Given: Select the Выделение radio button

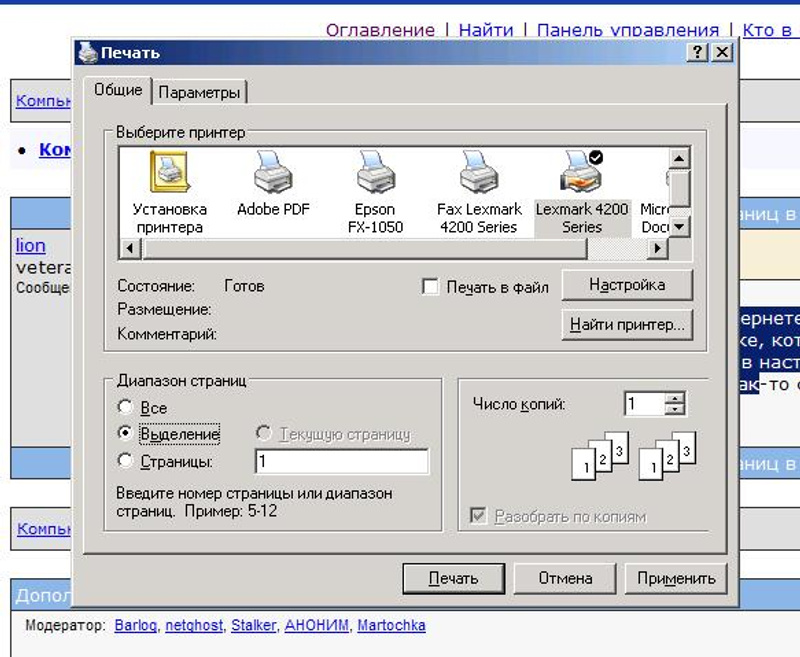Looking at the screenshot, I should tap(125, 433).
